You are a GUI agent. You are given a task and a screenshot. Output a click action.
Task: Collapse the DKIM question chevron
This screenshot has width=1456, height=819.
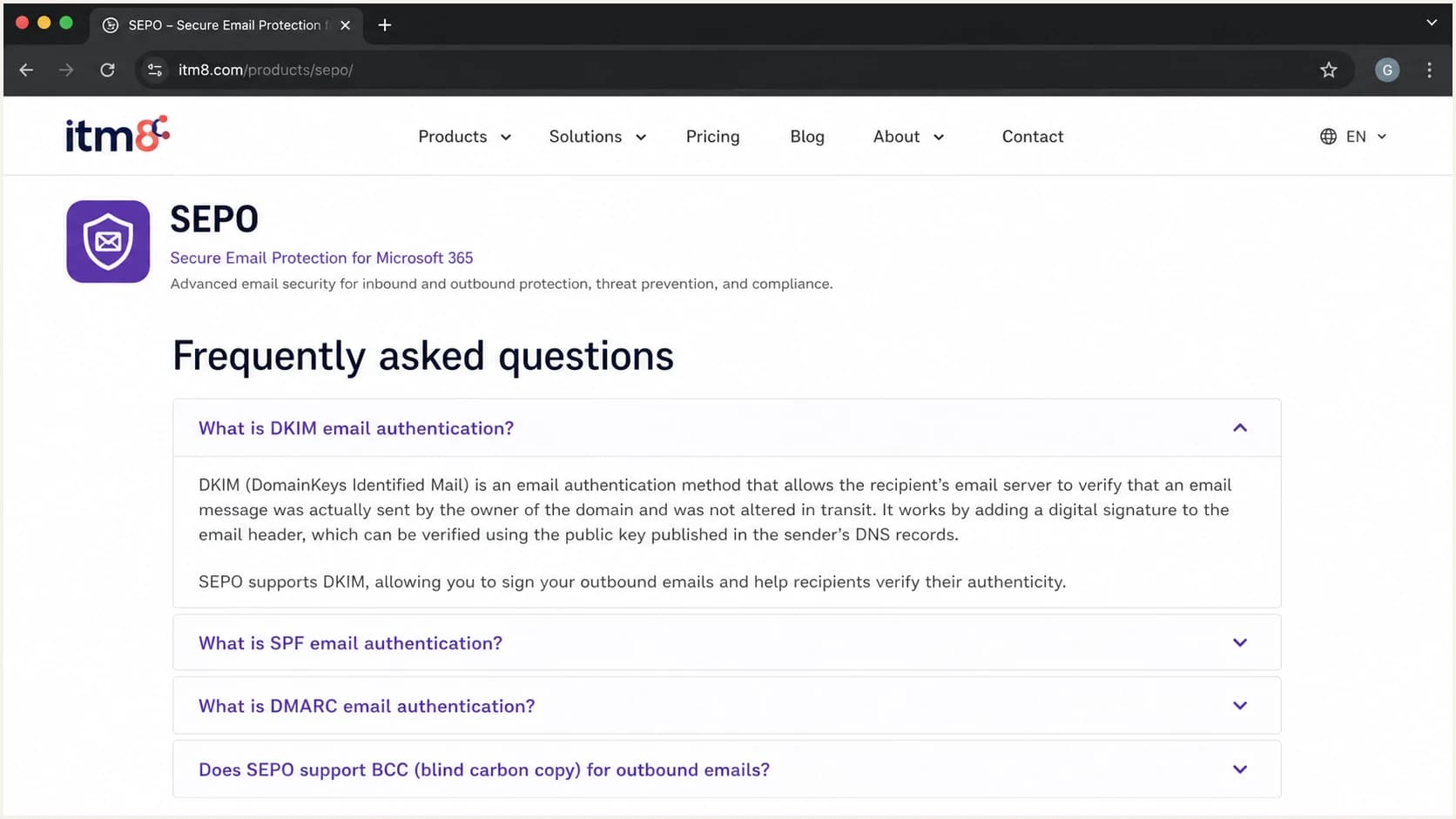(1240, 427)
